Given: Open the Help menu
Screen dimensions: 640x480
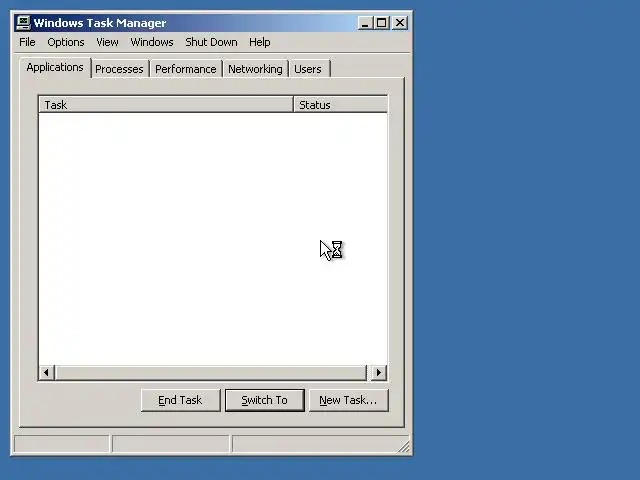Looking at the screenshot, I should point(260,42).
